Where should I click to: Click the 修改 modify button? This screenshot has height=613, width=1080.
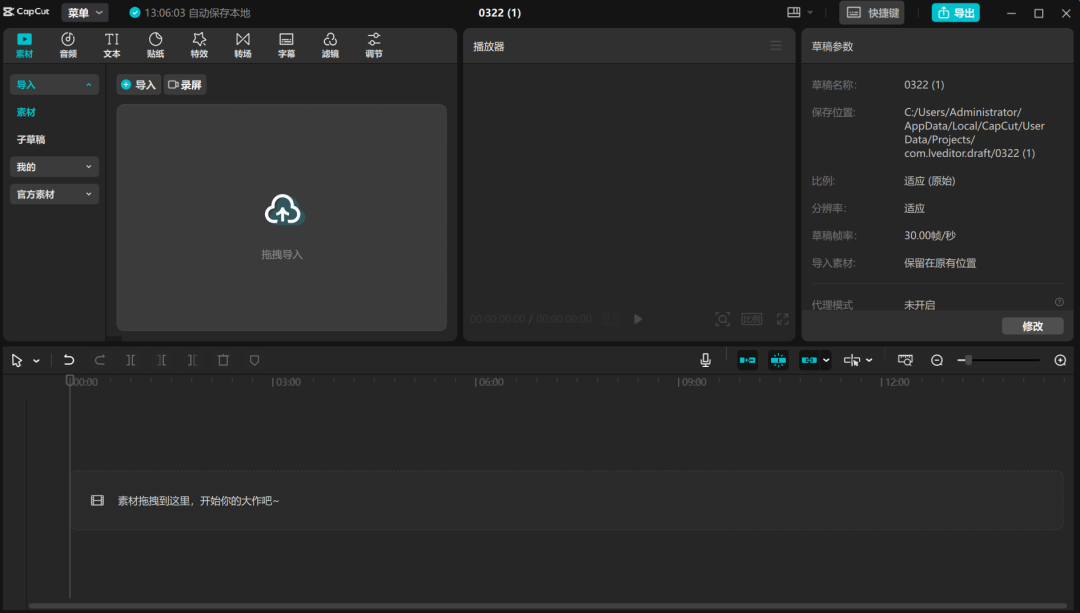[x=1032, y=326]
